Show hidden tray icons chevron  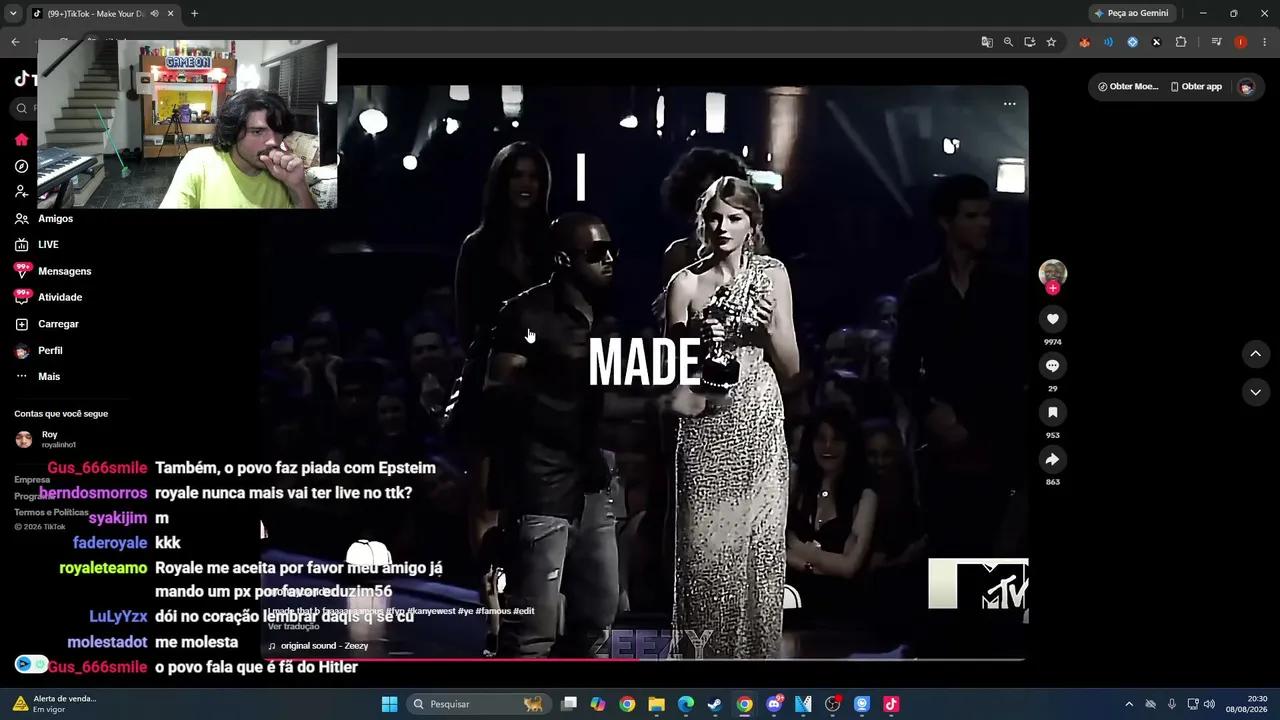click(1129, 704)
